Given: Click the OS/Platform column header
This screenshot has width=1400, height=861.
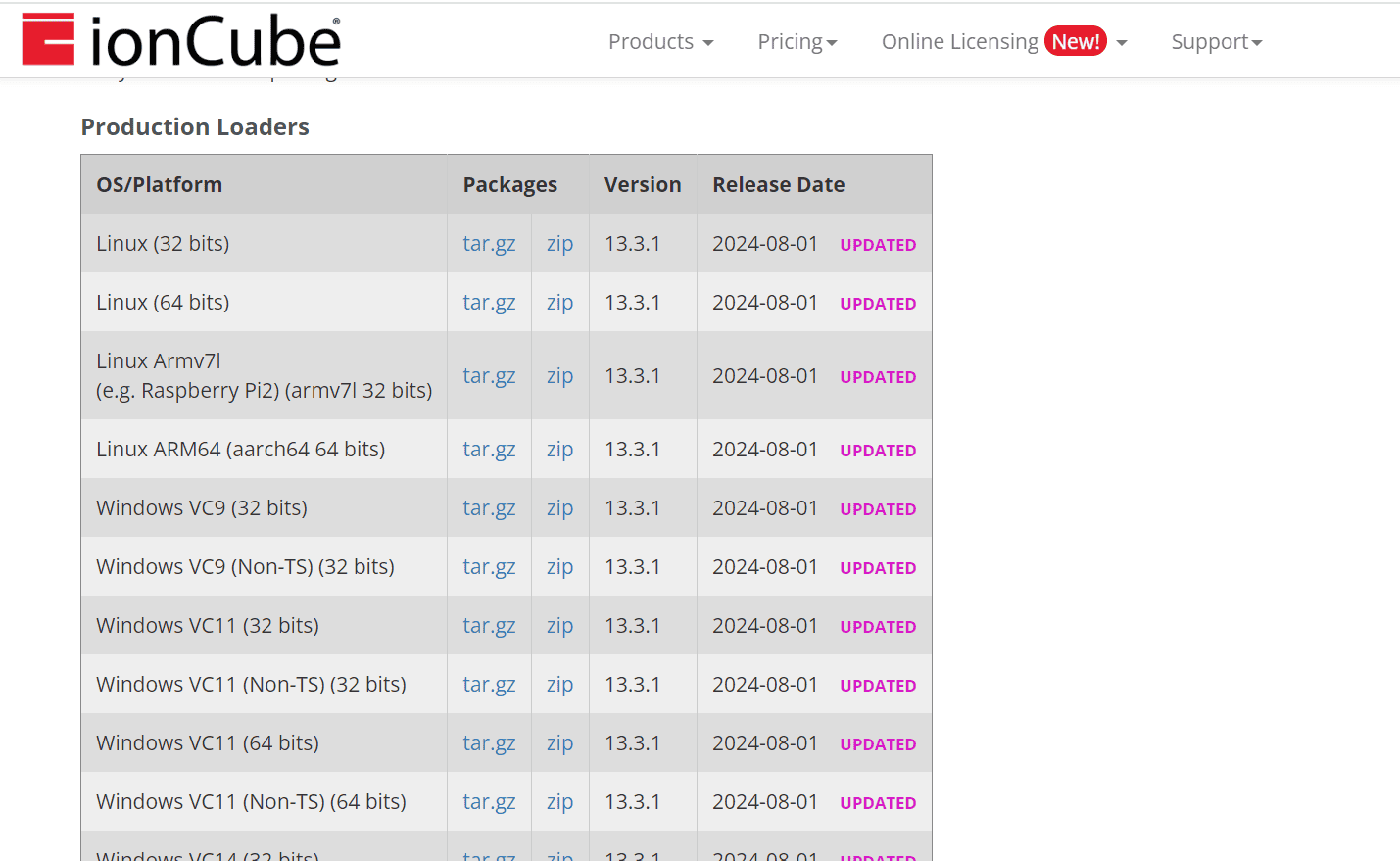Looking at the screenshot, I should tap(159, 184).
